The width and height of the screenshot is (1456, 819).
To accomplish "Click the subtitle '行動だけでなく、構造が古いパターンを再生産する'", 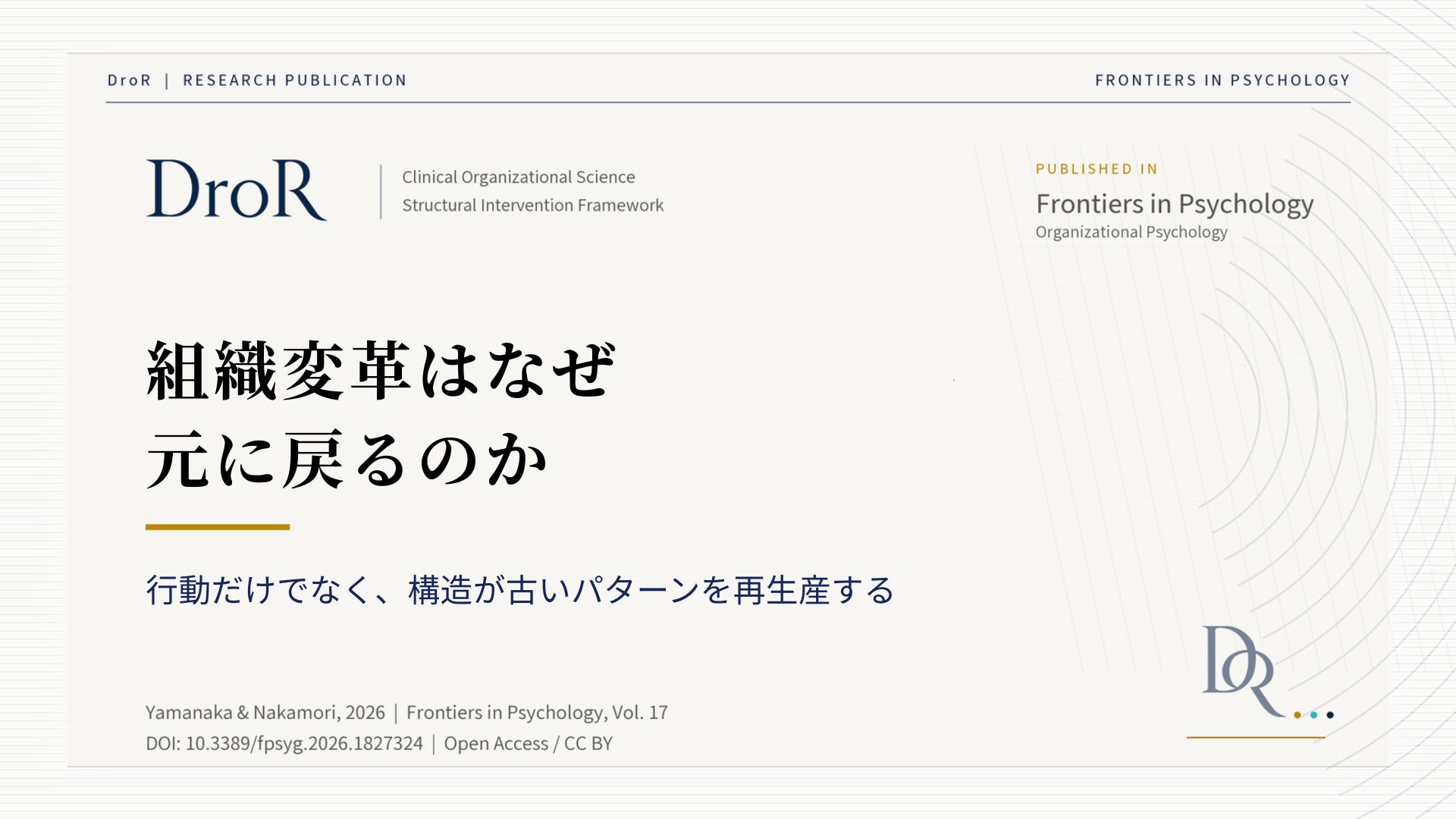I will coord(520,590).
